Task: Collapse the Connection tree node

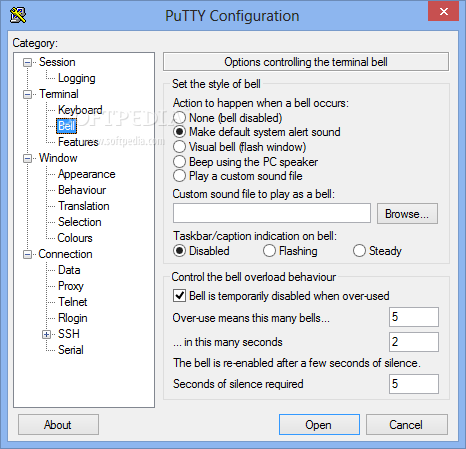Action: pyautogui.click(x=27, y=254)
